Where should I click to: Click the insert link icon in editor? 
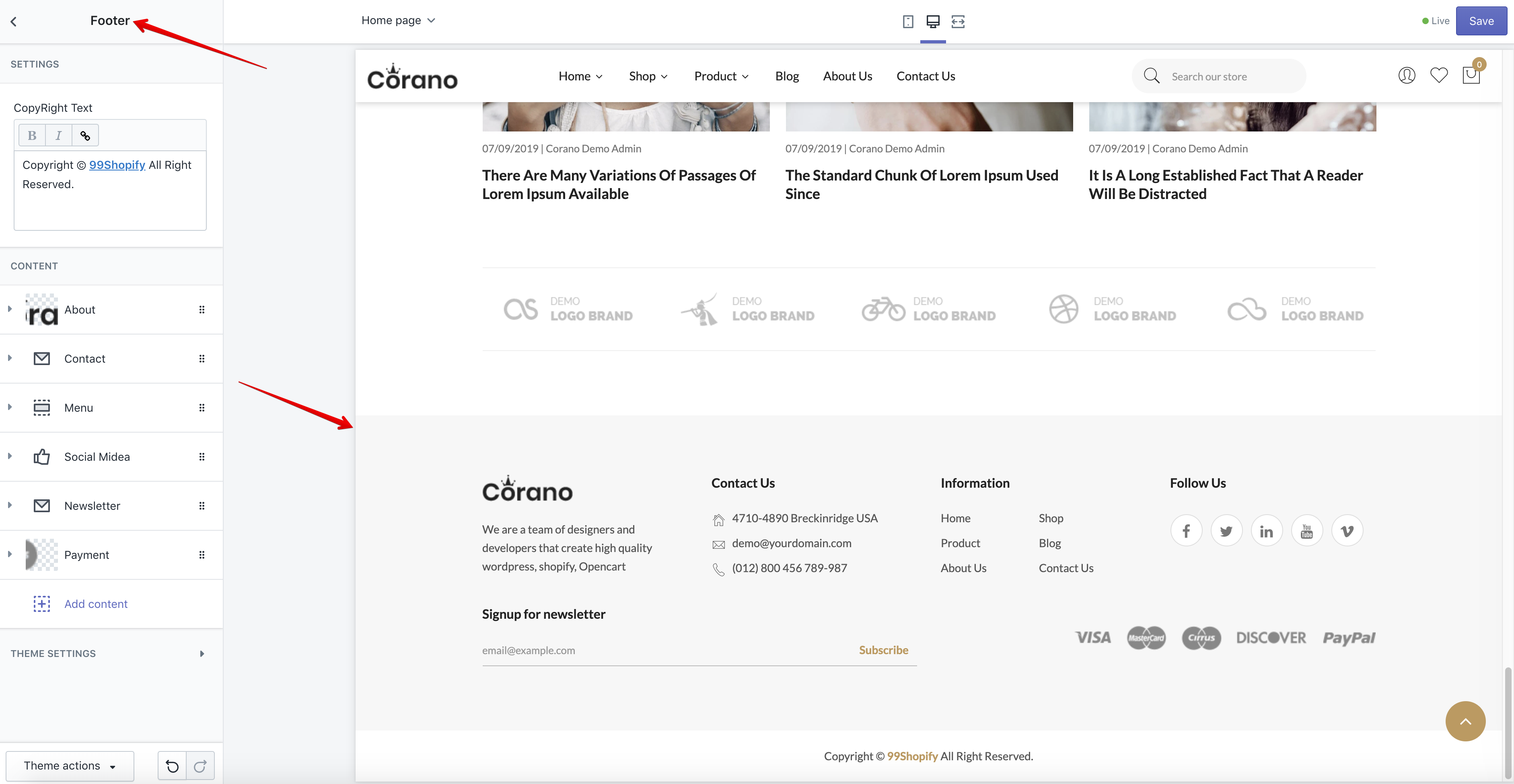point(85,135)
